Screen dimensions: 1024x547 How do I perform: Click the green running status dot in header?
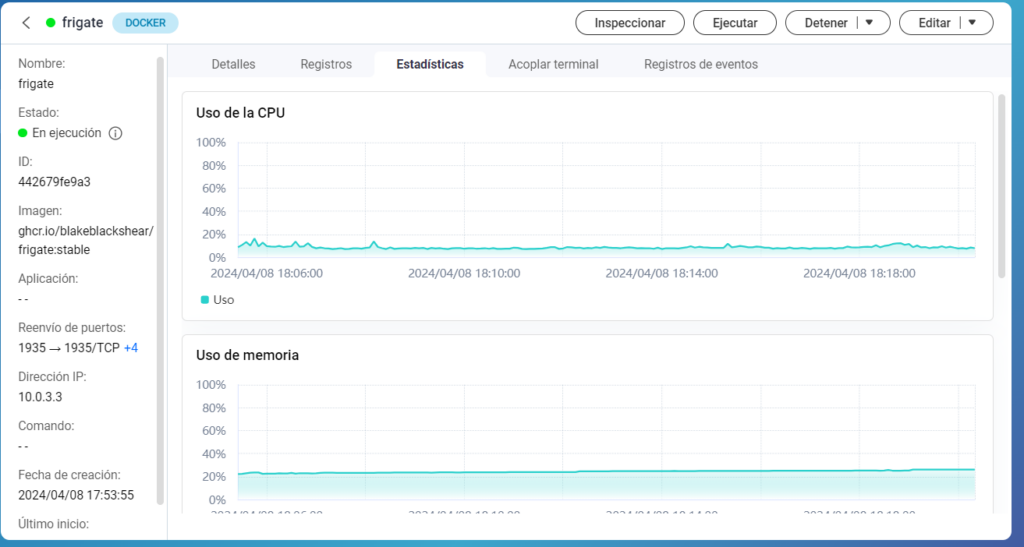point(50,23)
